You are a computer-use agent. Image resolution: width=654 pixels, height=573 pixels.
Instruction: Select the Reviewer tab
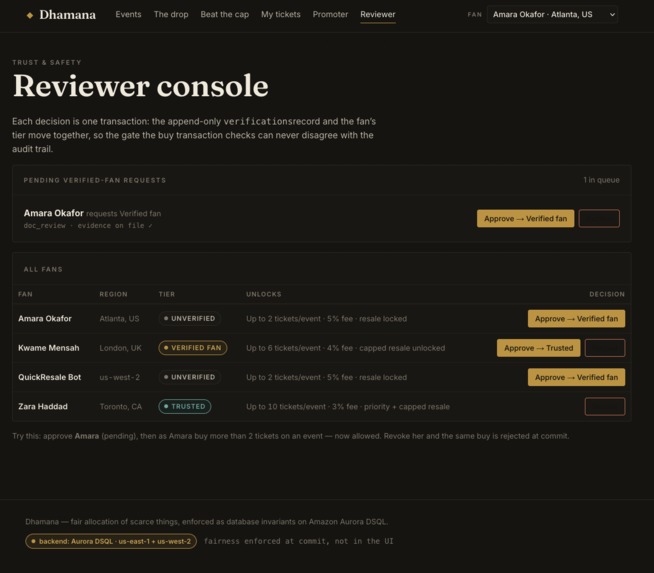click(x=378, y=14)
